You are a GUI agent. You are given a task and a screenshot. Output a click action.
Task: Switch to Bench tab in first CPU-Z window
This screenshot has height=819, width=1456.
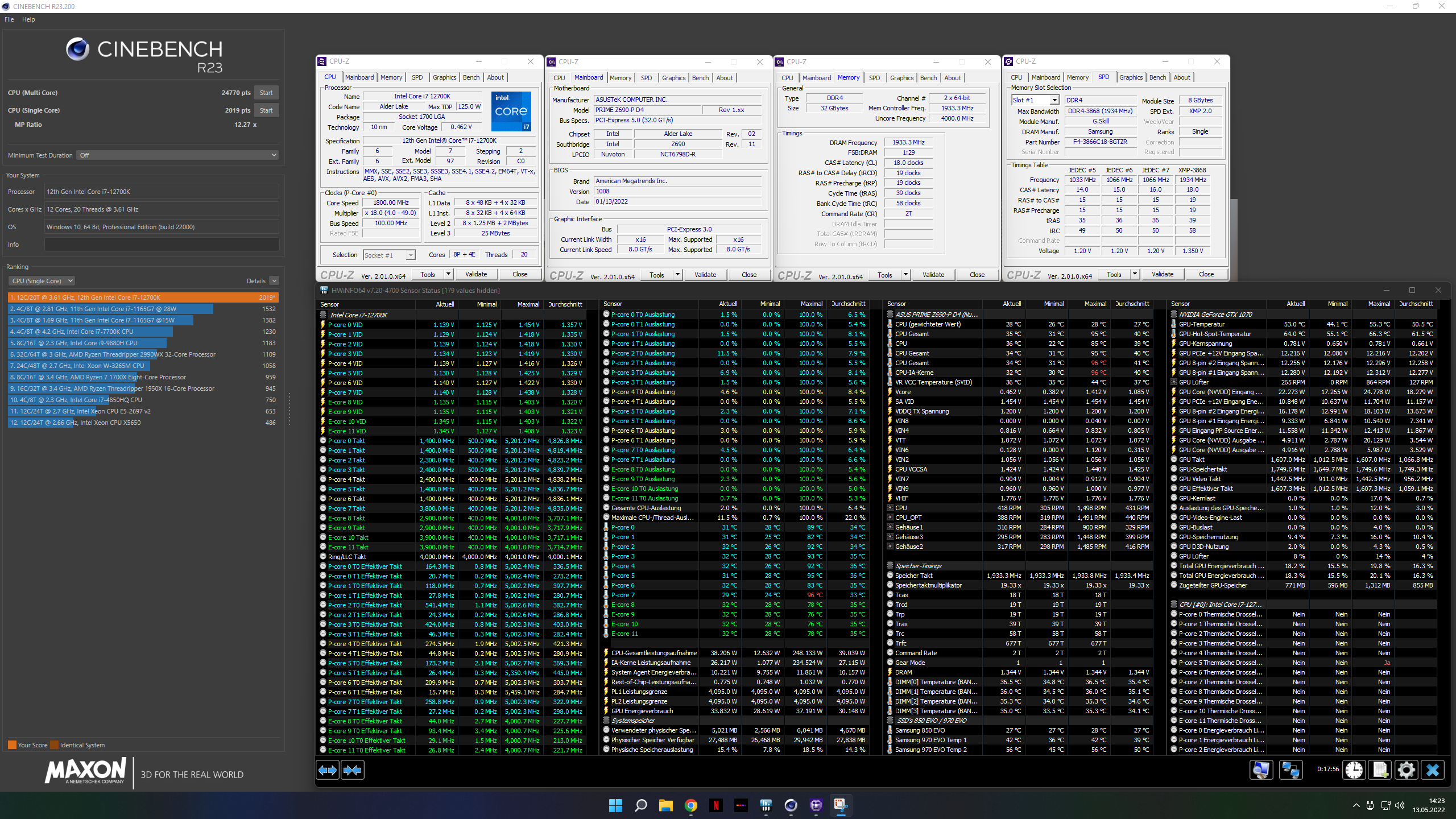(x=471, y=77)
